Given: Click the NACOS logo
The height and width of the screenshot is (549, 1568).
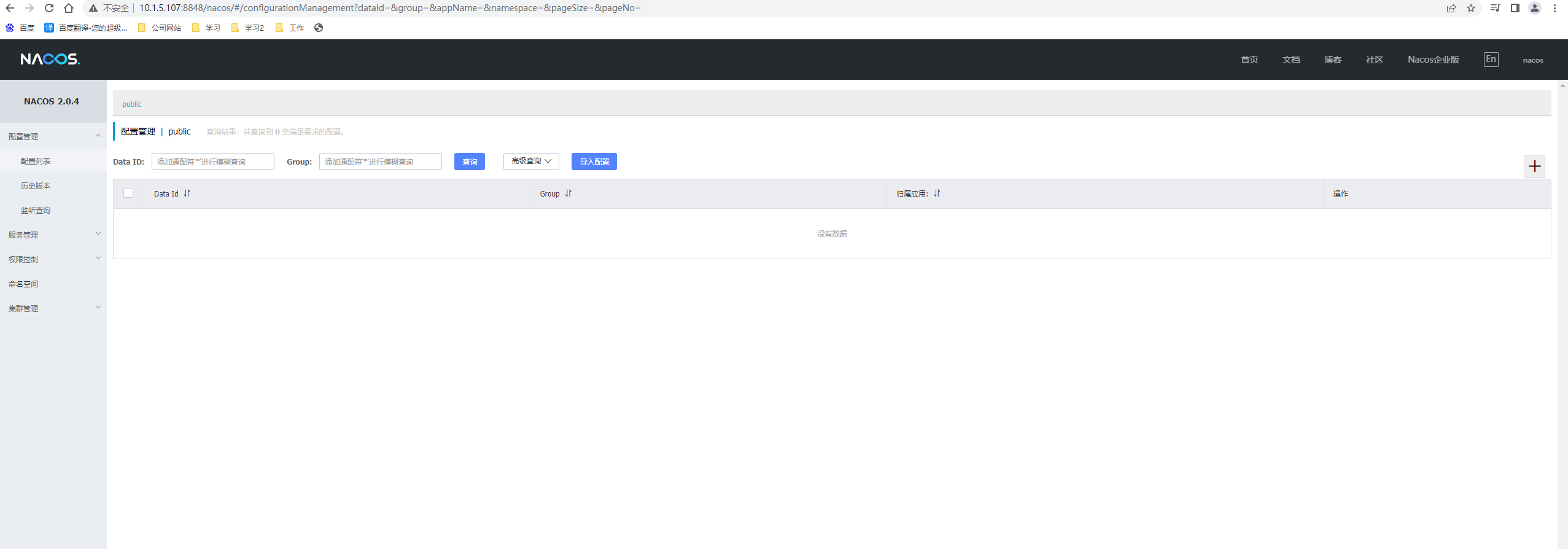Looking at the screenshot, I should 50,59.
